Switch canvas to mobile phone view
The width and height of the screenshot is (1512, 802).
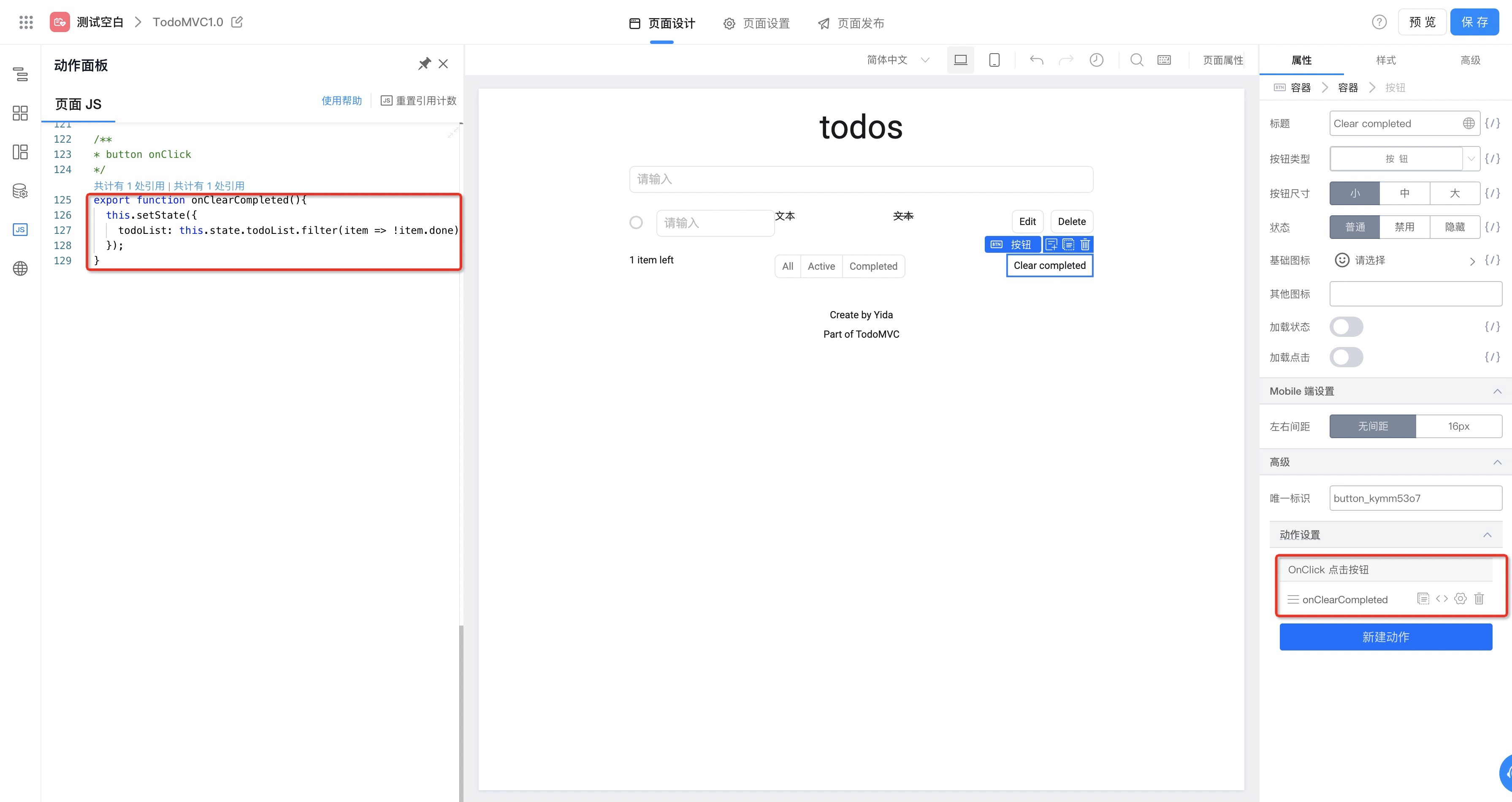994,60
